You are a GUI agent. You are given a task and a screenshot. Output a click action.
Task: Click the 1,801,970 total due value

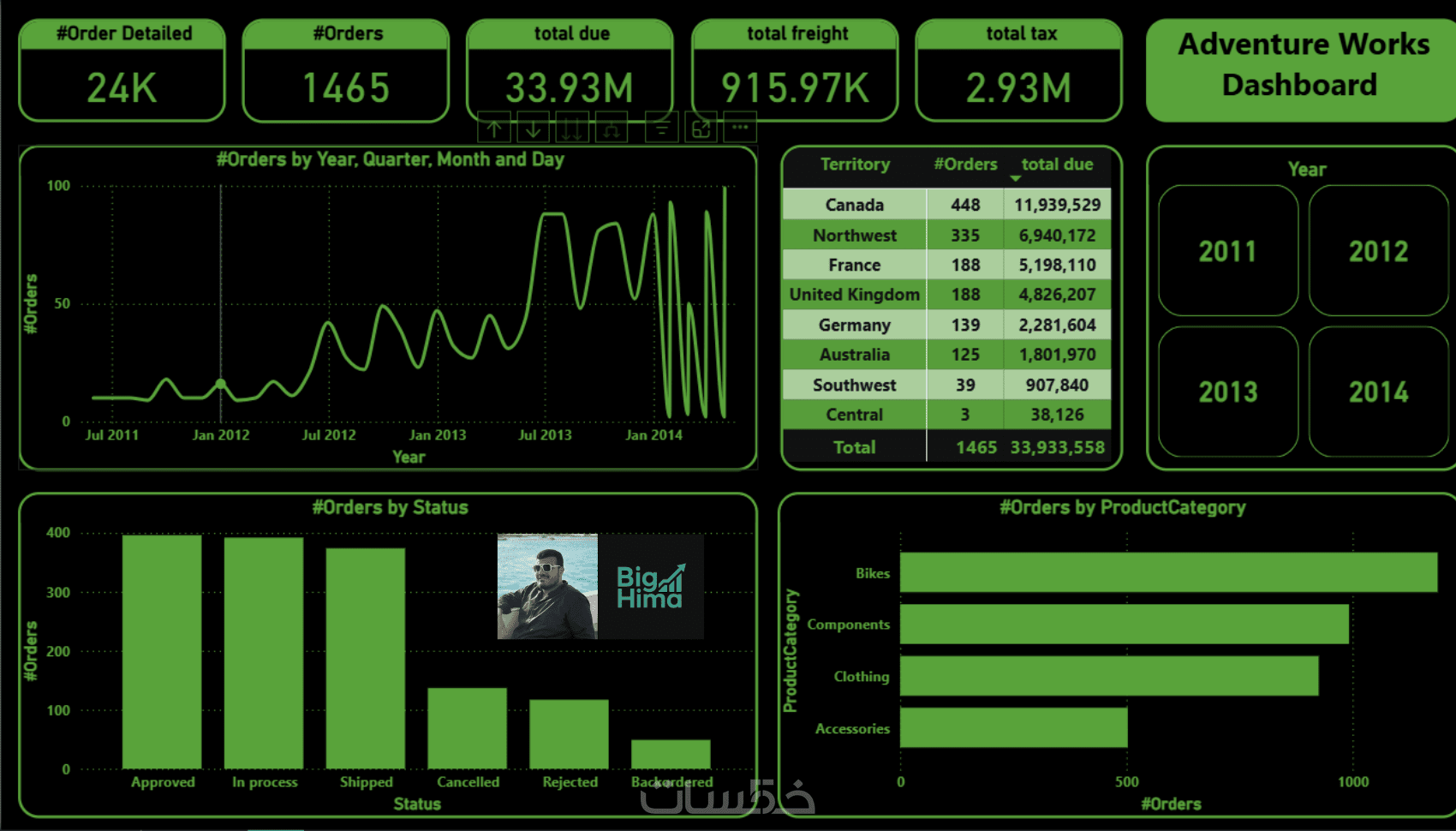[x=1057, y=355]
